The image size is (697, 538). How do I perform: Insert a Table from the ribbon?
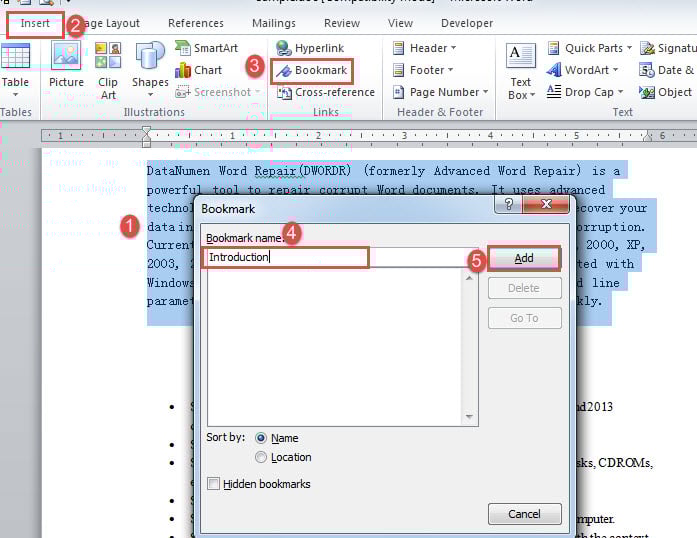pyautogui.click(x=15, y=70)
